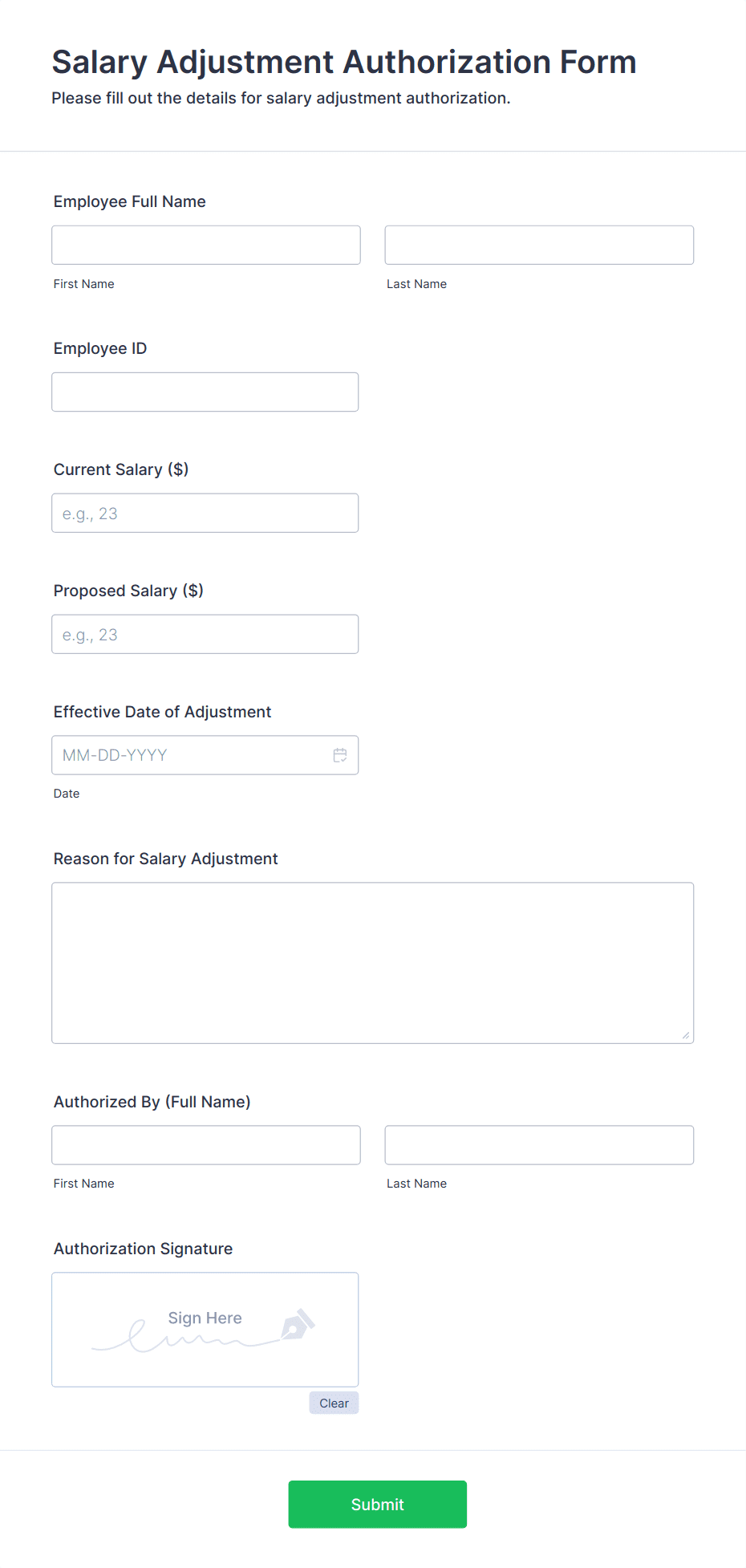Screen dimensions: 746x1568
Task: Click the Date label below the date field
Action: tap(67, 793)
